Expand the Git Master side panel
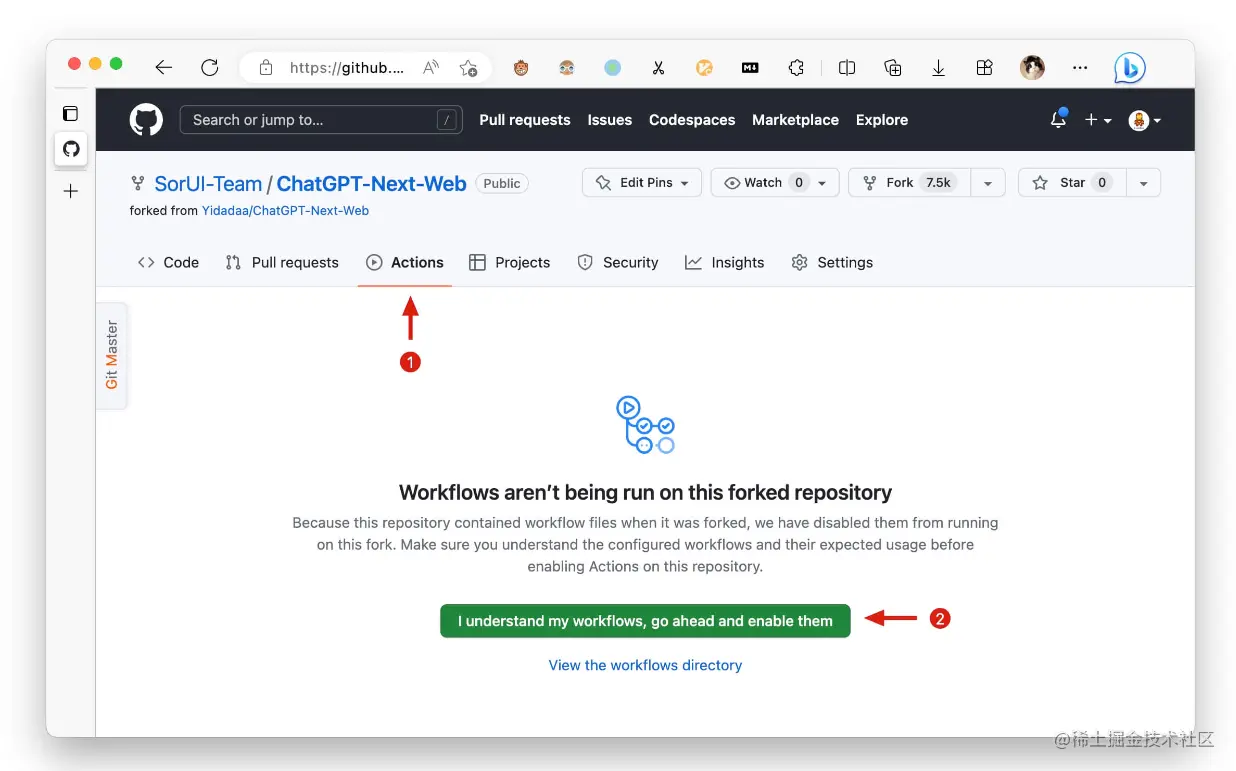The width and height of the screenshot is (1236, 771). 112,355
